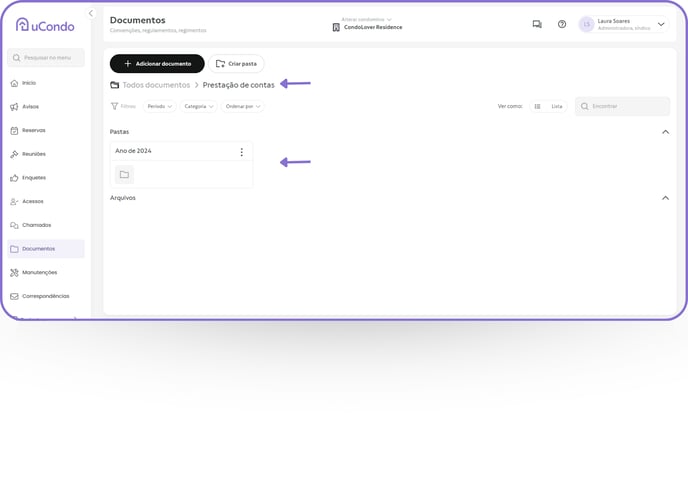
Task: Click the Filtros funnel icon
Action: tap(115, 106)
